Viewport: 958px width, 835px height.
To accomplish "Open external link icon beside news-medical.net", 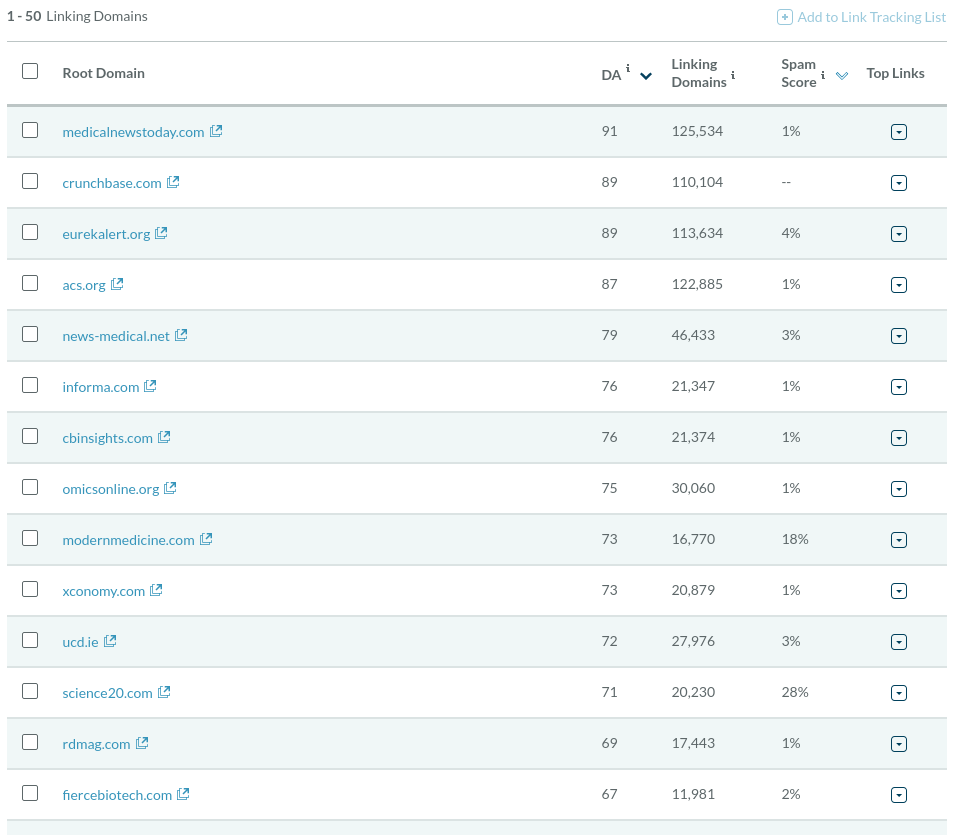I will [x=181, y=335].
